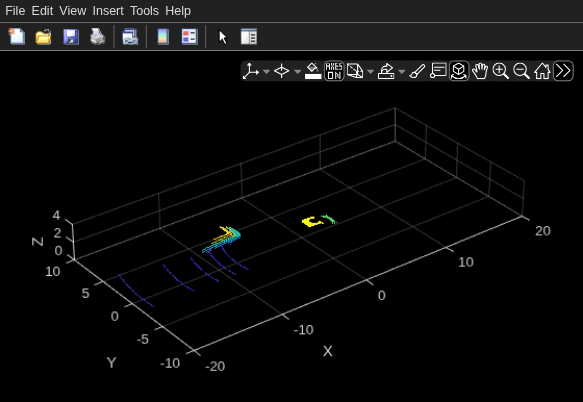The width and height of the screenshot is (583, 402).
Task: Toggle the Rotate 3D tool
Action: click(x=459, y=71)
